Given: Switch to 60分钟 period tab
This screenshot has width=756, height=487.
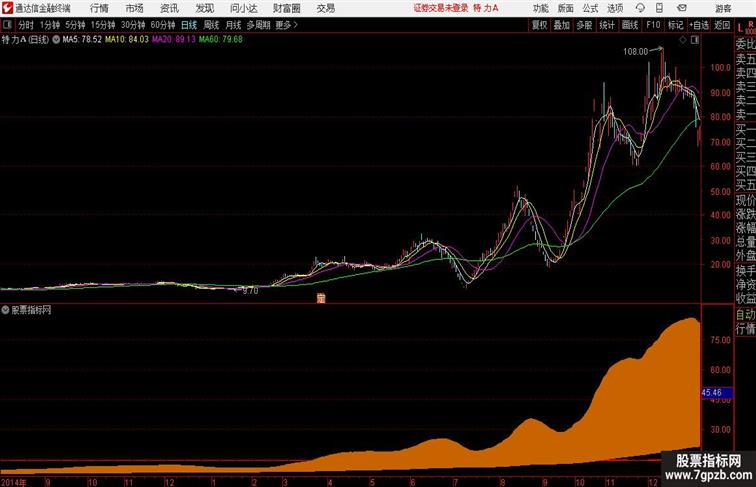Looking at the screenshot, I should [x=163, y=25].
